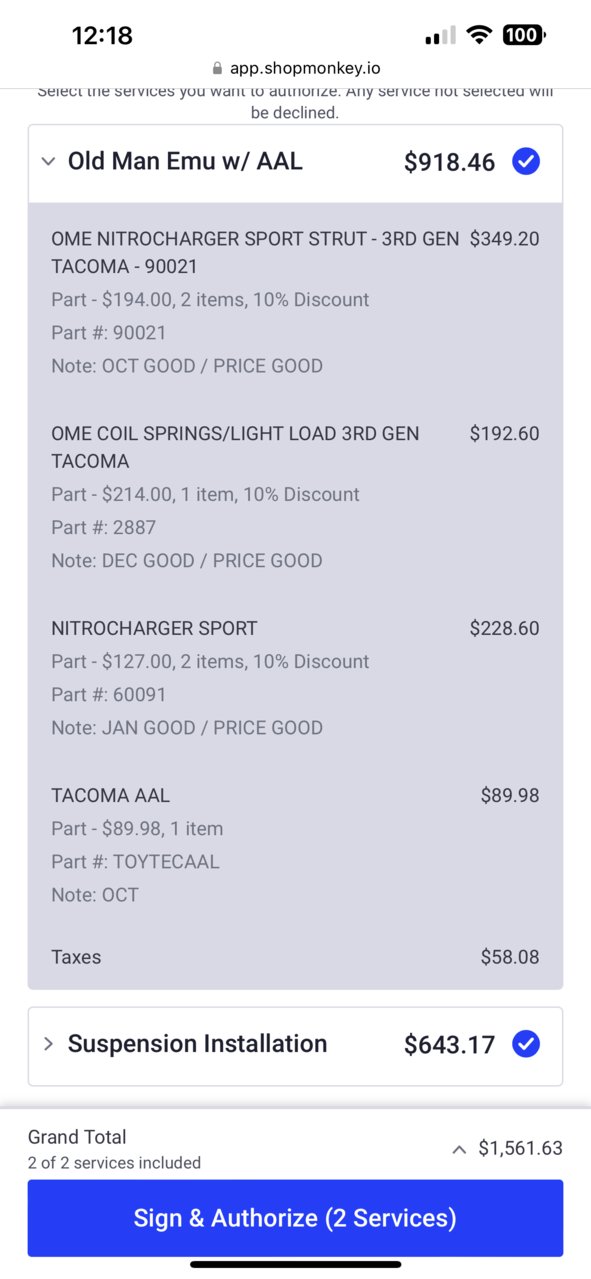Uncheck the Old Man Emu w/ AAL service

pos(526,161)
